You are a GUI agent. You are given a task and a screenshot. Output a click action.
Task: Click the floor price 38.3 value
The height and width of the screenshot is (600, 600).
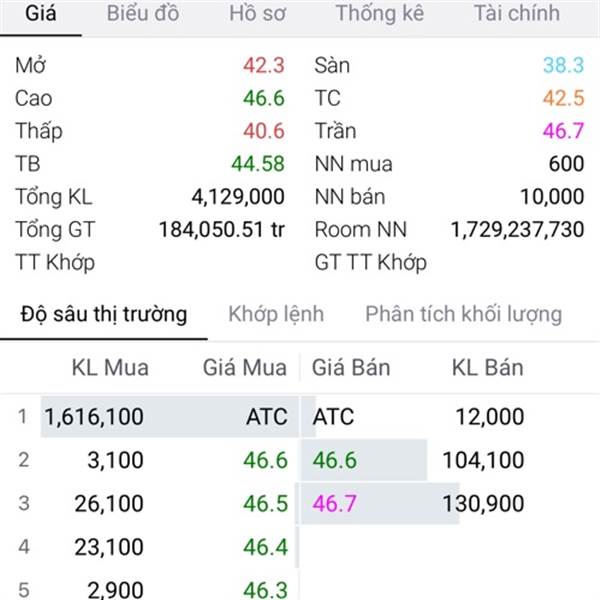coord(563,65)
